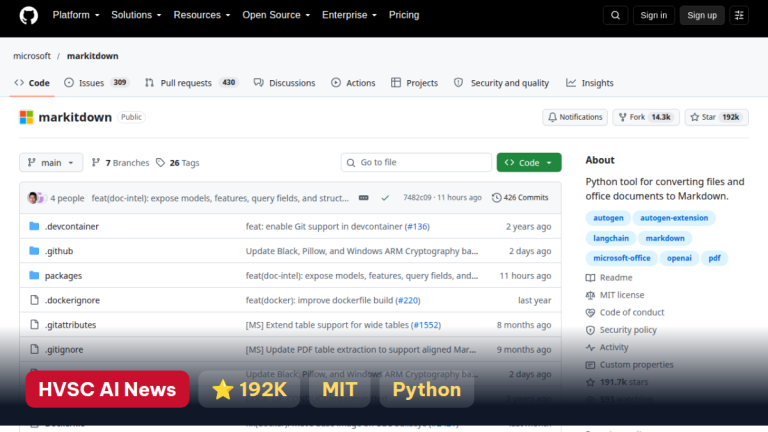Open the microsoft owner link
The image size is (768, 432).
coord(32,56)
